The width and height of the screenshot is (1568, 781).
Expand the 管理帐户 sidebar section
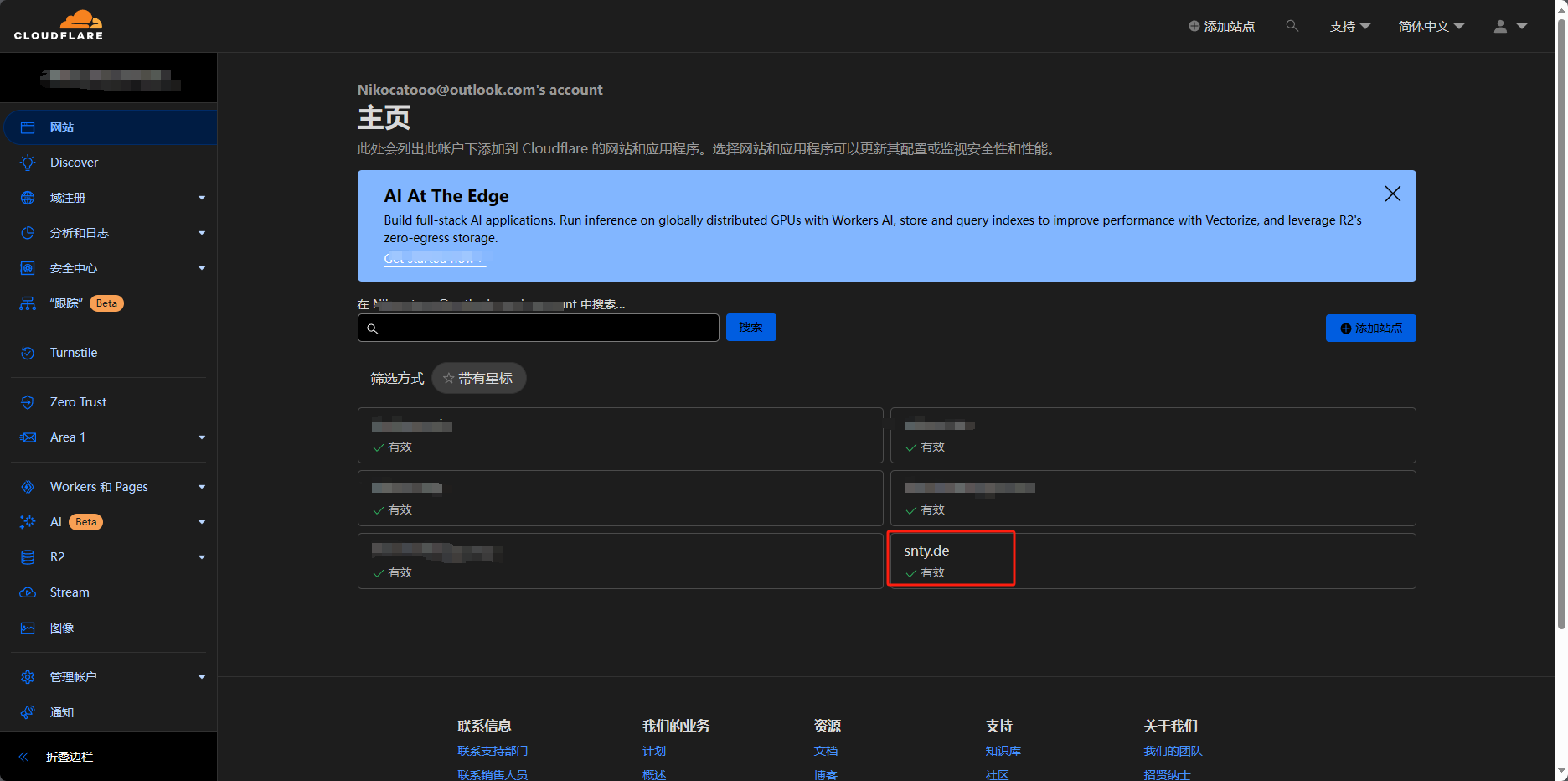tap(202, 677)
